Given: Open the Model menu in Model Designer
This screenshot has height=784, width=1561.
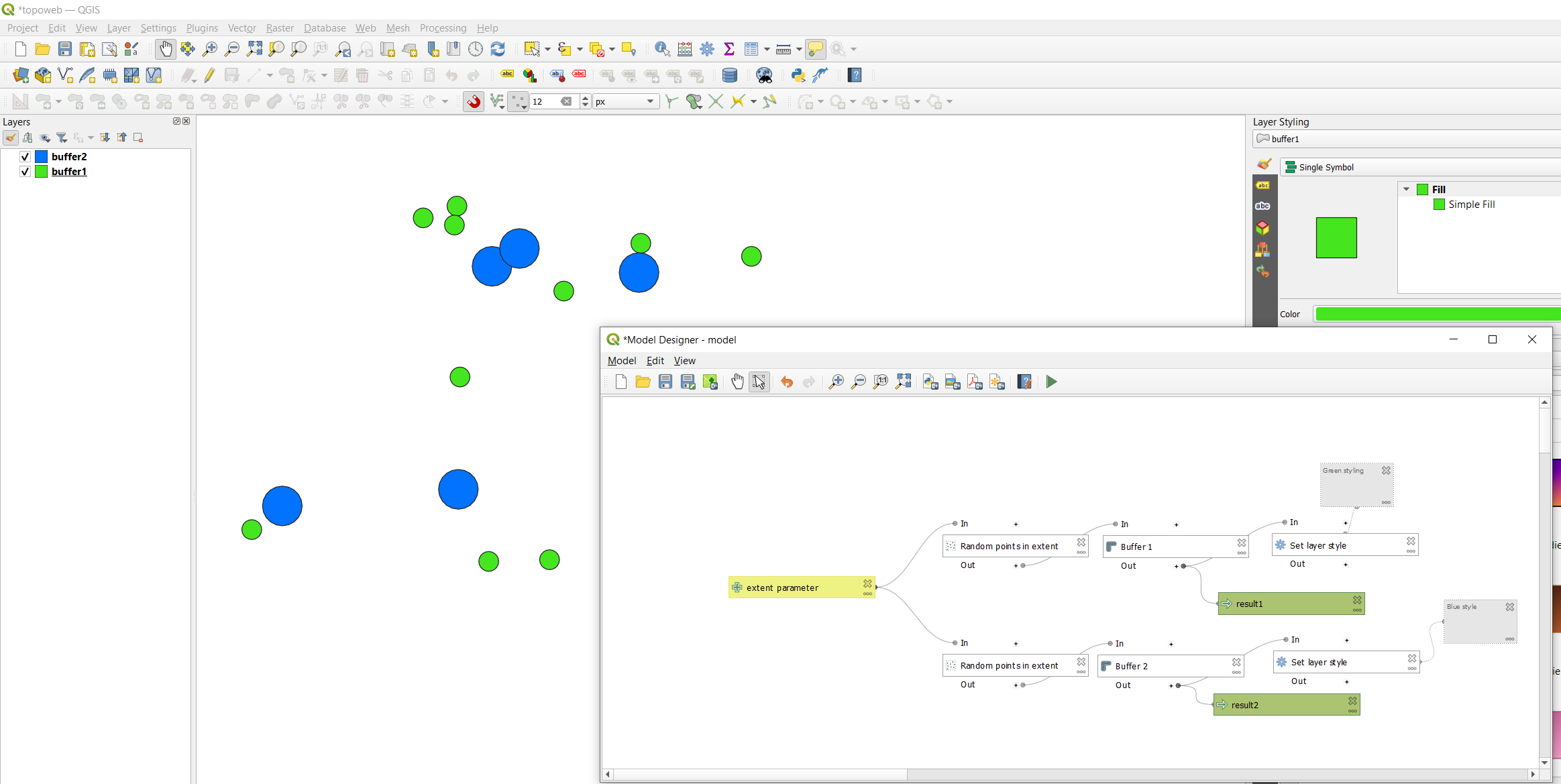Looking at the screenshot, I should [621, 360].
